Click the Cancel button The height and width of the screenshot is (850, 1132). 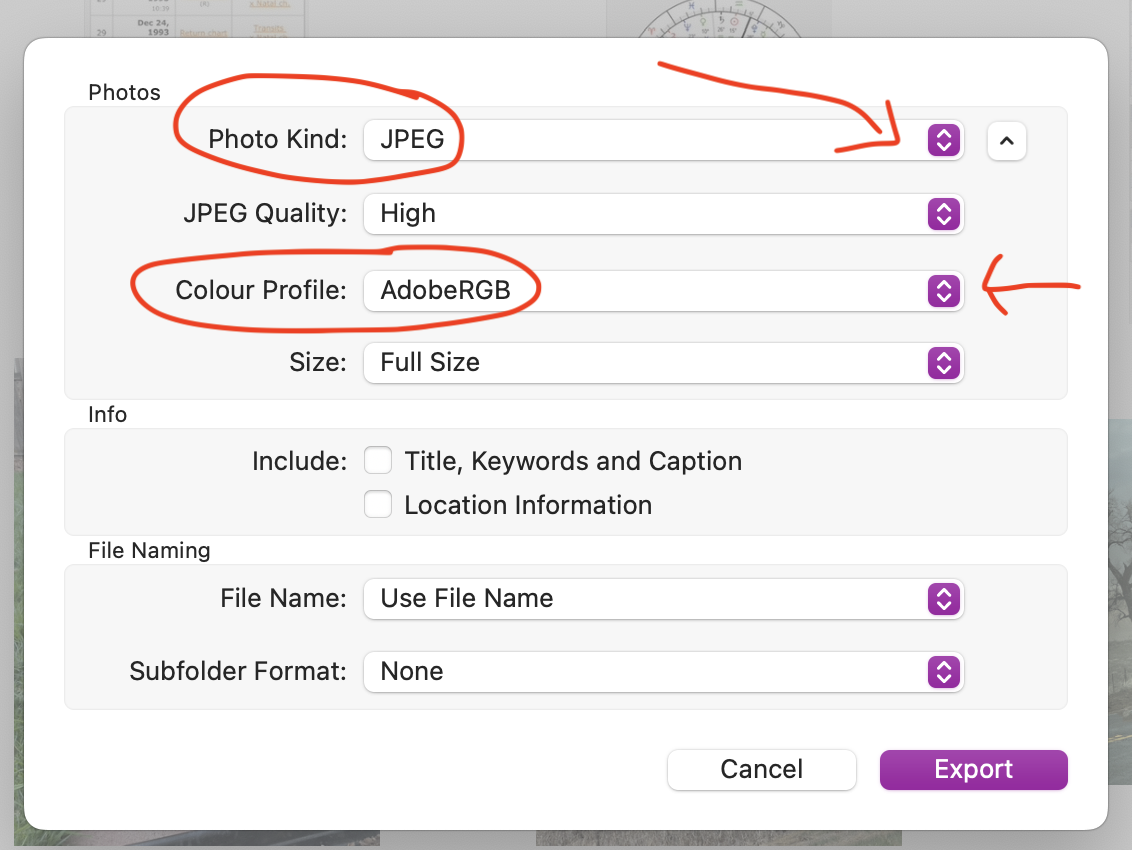coord(761,769)
